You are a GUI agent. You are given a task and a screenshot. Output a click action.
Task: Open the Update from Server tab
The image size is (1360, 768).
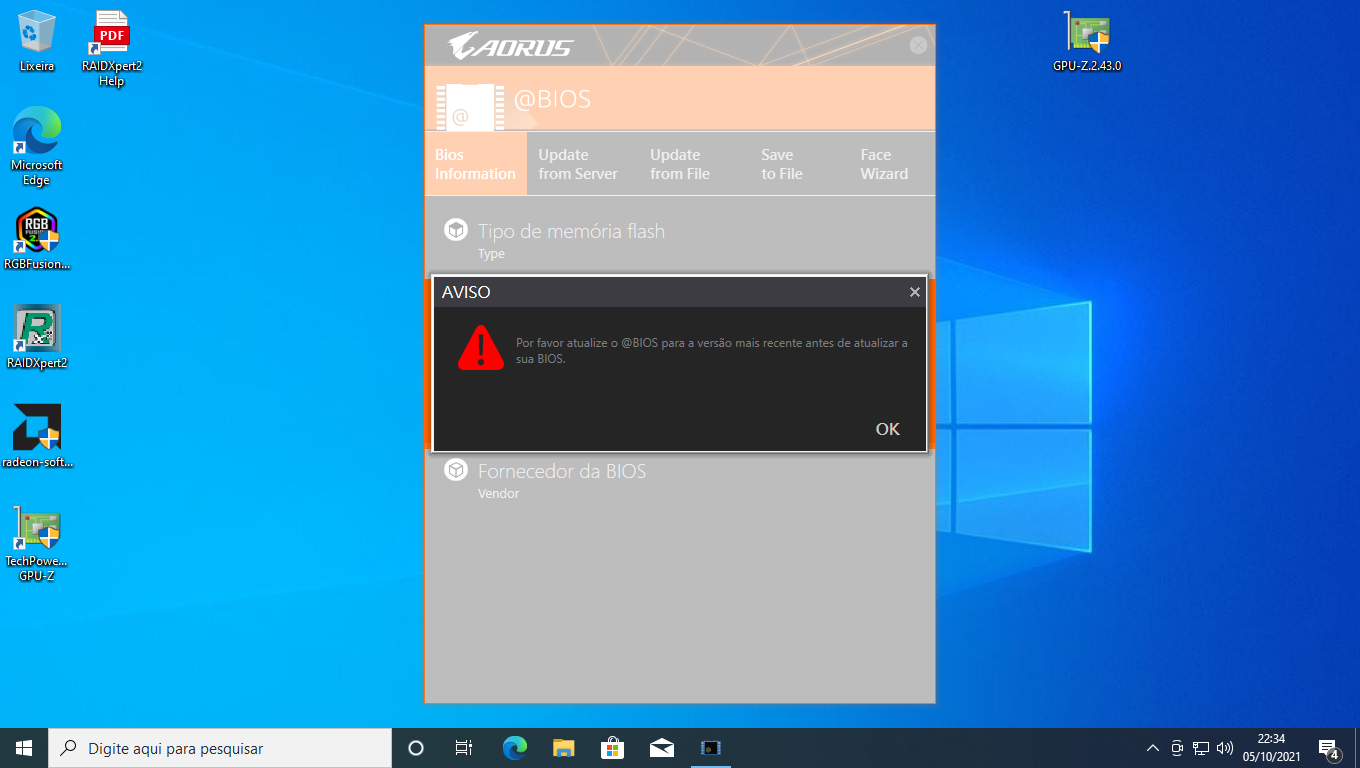578,164
